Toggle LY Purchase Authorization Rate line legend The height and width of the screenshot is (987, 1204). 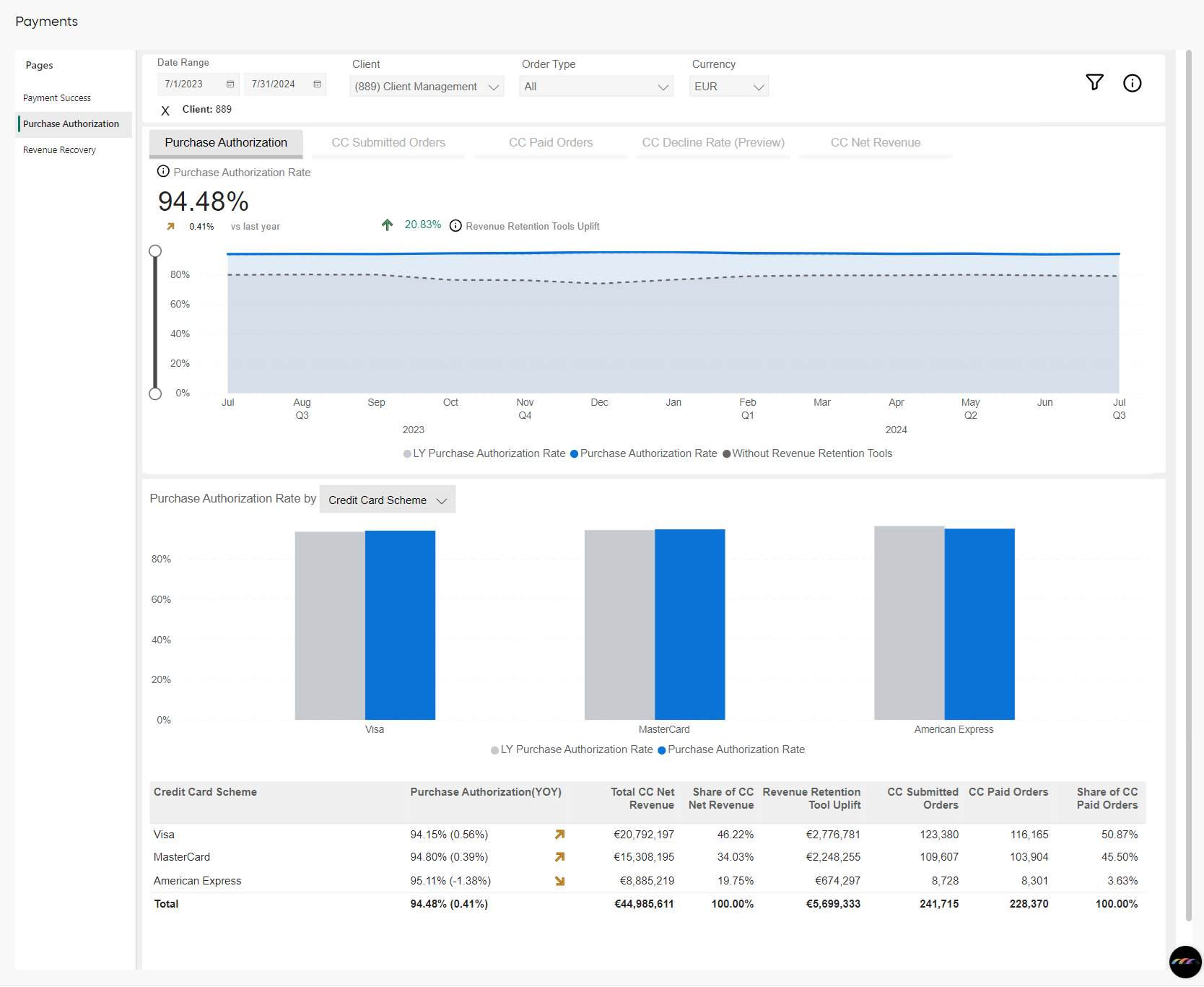484,453
